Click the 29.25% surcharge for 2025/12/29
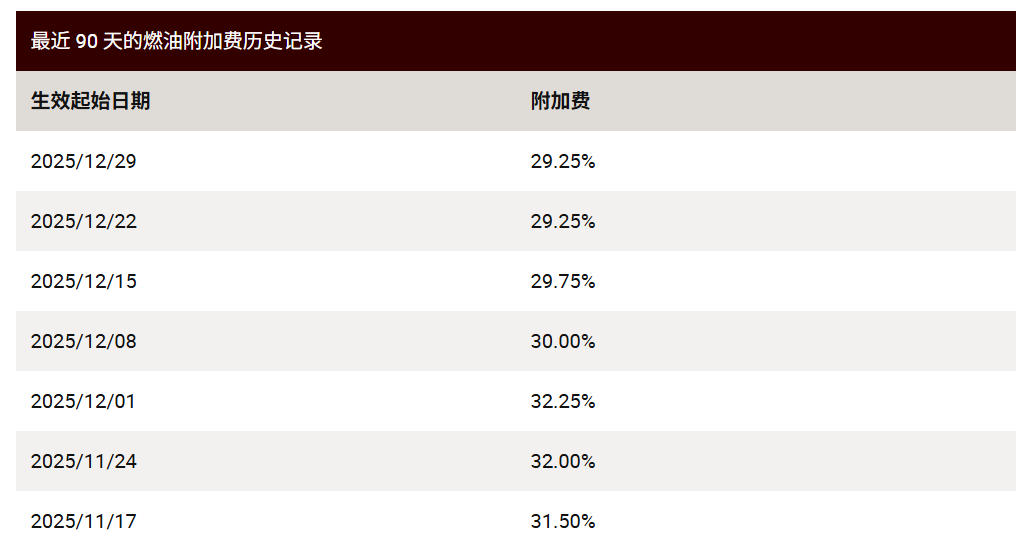1025x551 pixels. (563, 161)
